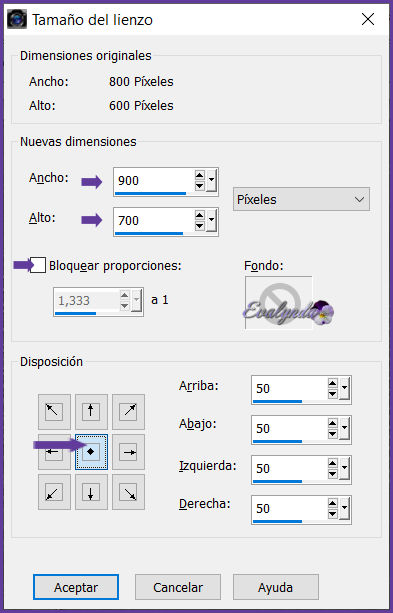This screenshot has width=393, height=613.
Task: Select bottom-right anchor placement arrow
Action: click(128, 492)
